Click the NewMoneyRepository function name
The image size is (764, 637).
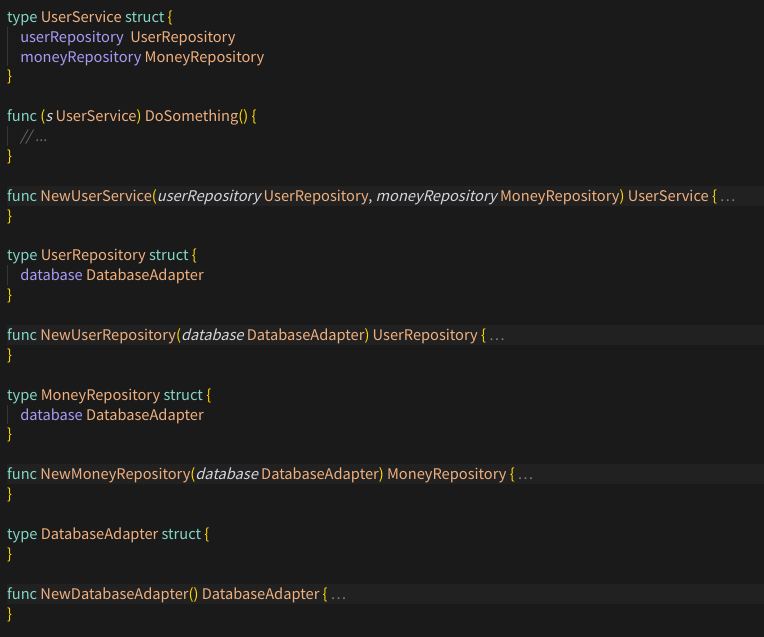pos(115,474)
